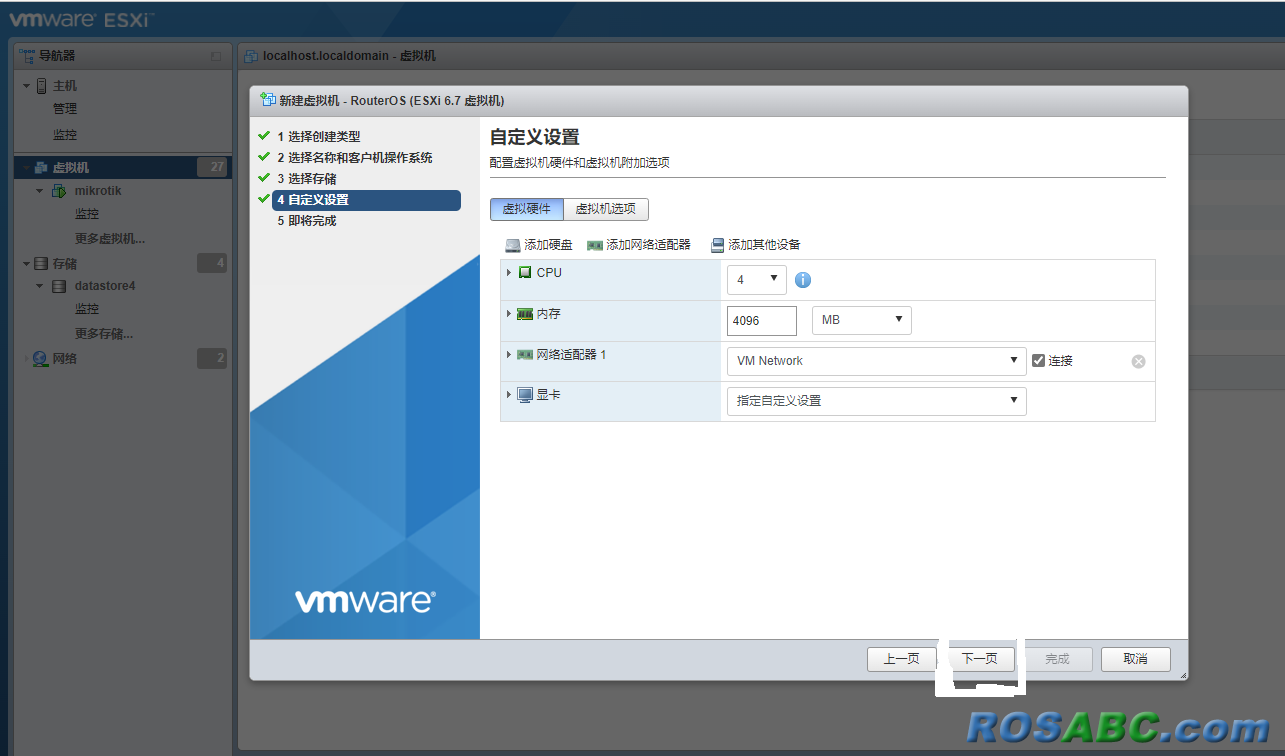This screenshot has width=1285, height=756.
Task: Collapse navigator with pin icon
Action: tap(216, 57)
